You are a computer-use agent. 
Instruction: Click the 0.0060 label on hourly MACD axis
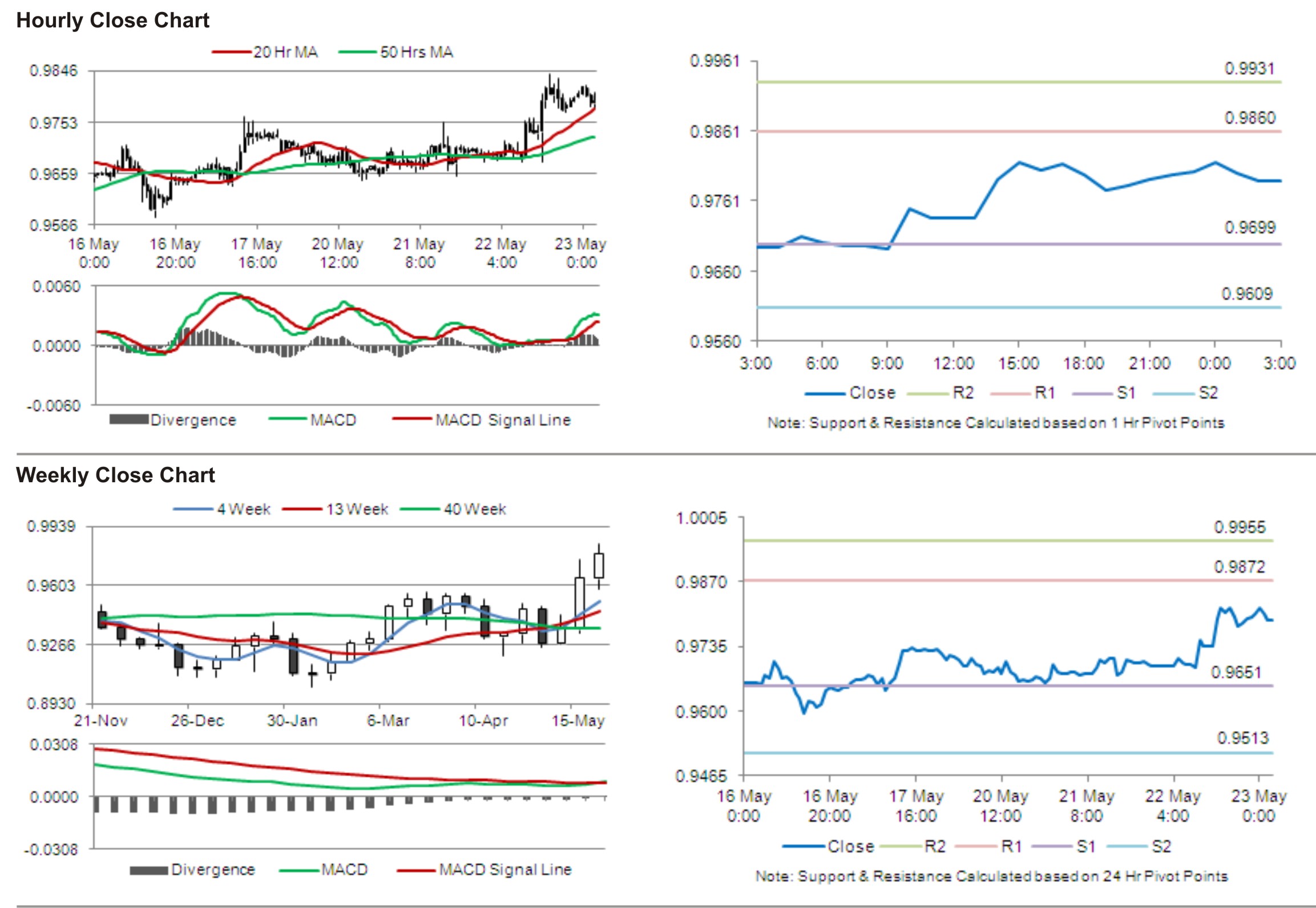[x=56, y=286]
